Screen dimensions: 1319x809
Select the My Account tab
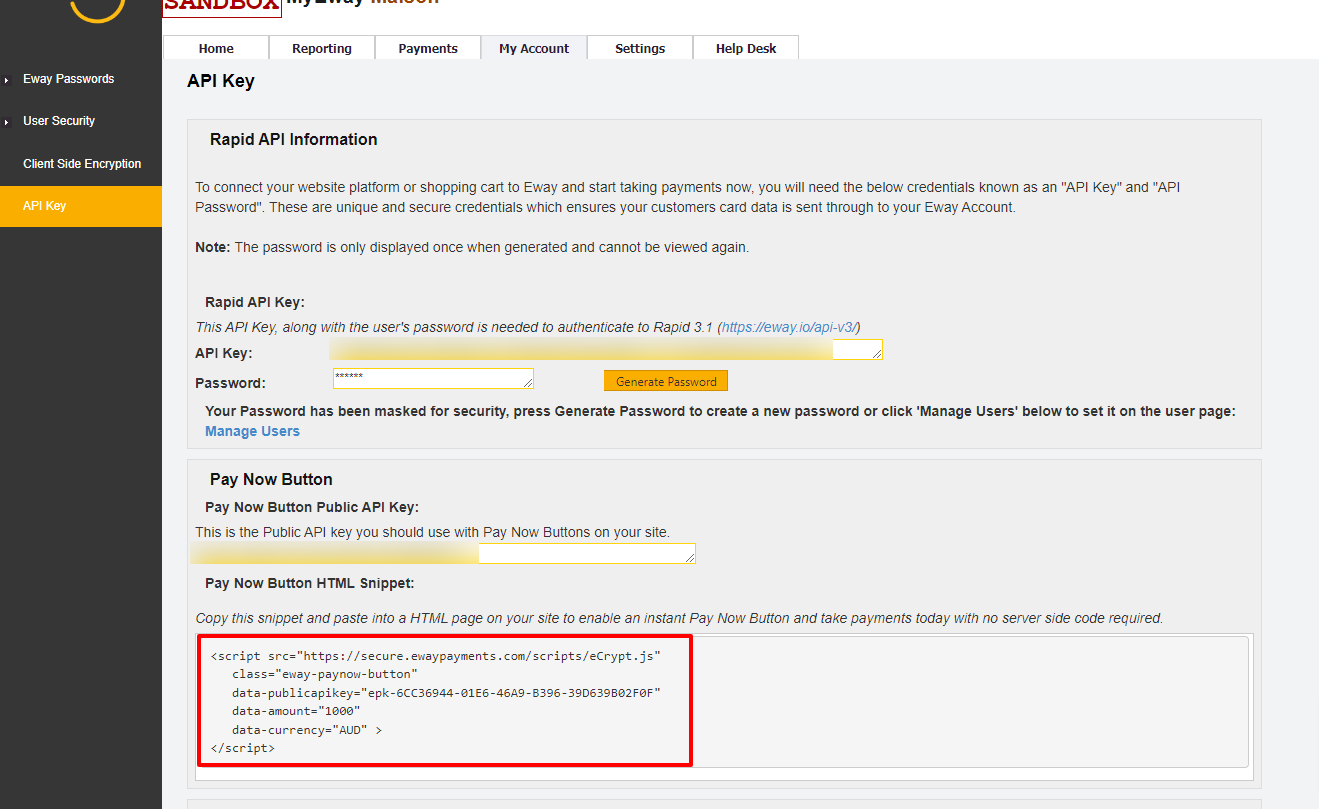click(534, 48)
